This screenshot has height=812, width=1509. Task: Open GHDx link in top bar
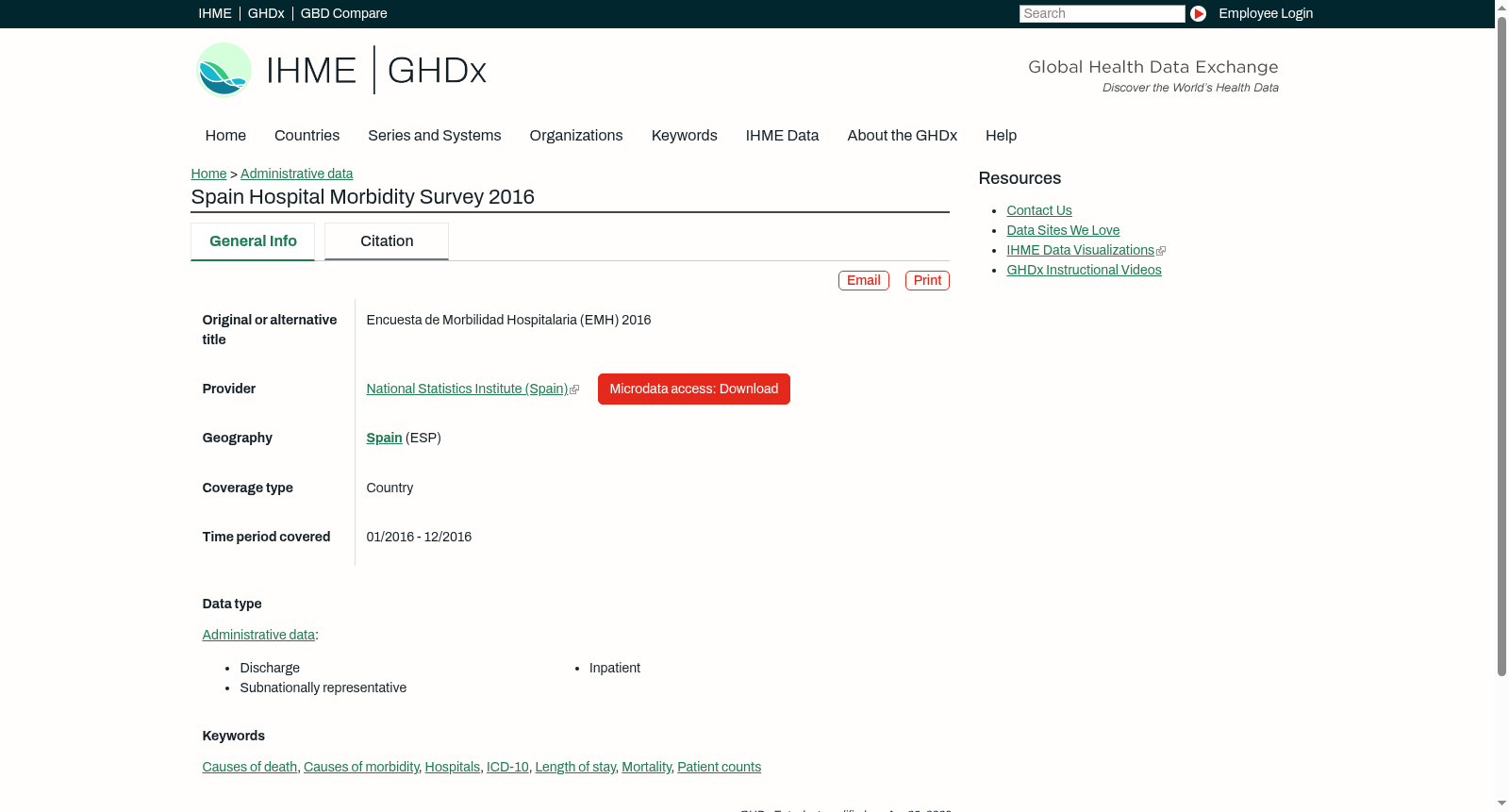tap(266, 13)
